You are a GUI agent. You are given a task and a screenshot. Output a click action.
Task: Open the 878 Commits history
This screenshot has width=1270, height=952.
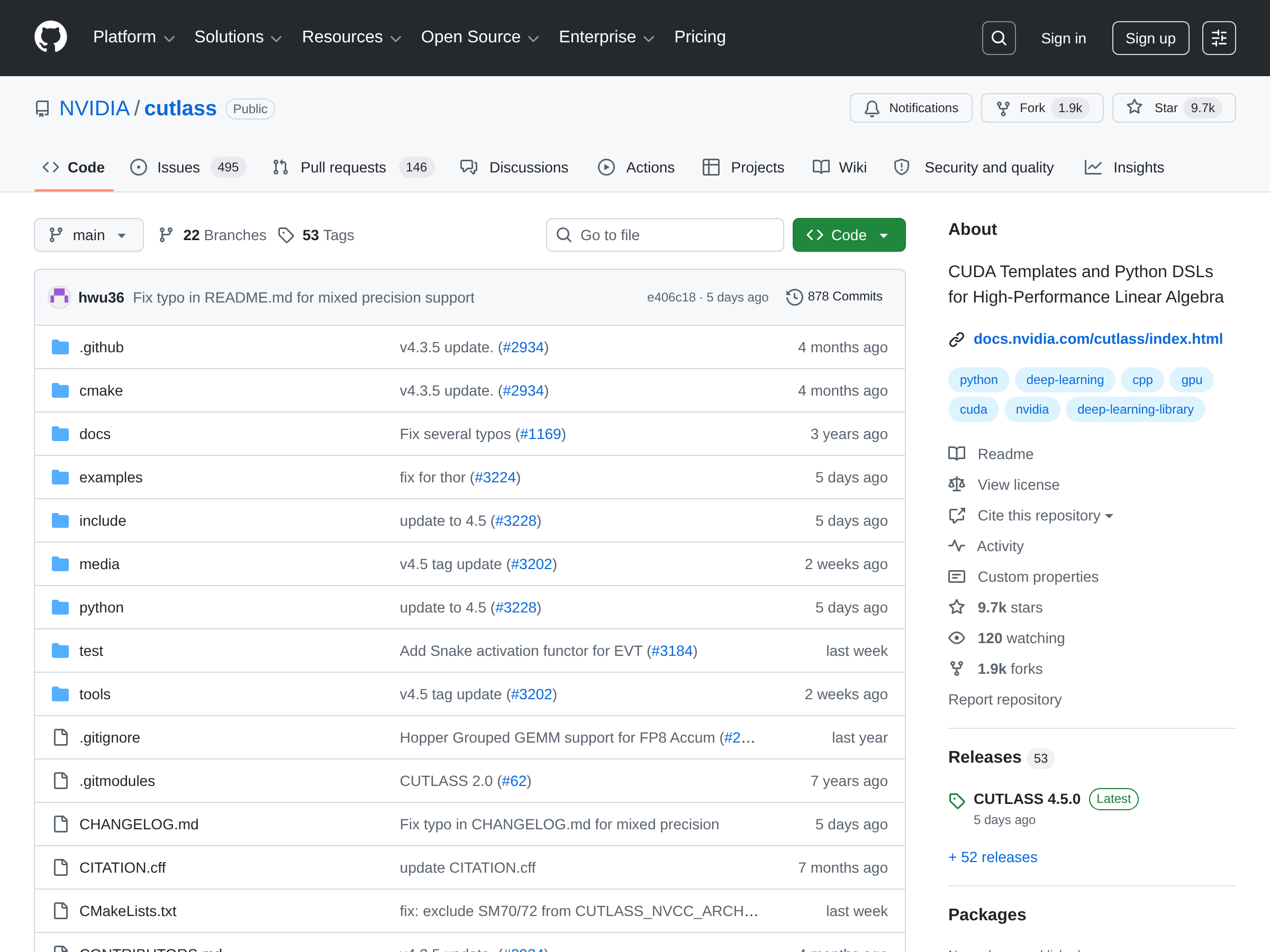click(x=834, y=297)
